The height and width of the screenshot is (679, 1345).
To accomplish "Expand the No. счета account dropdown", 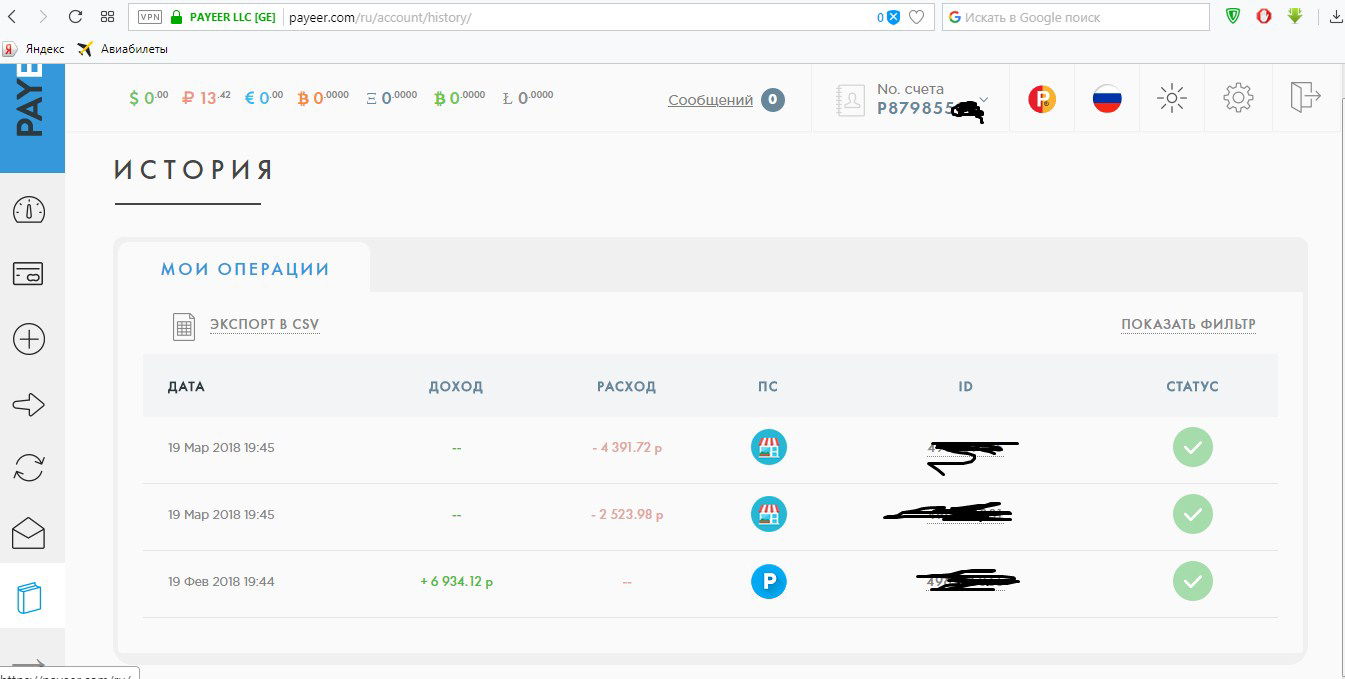I will pos(984,99).
